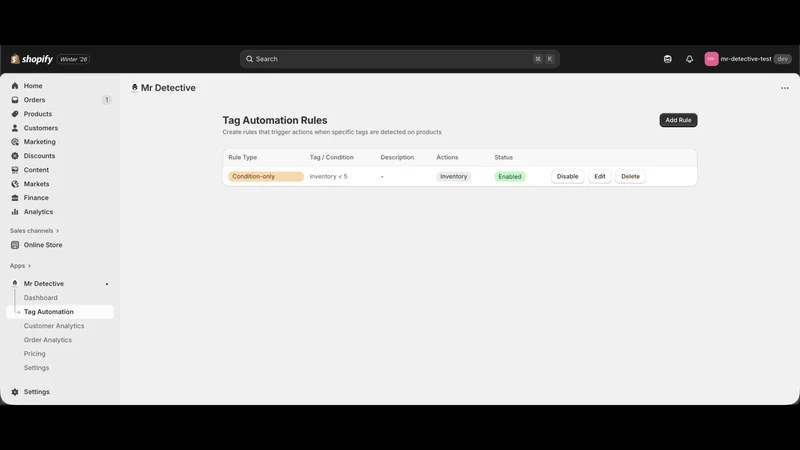Image resolution: width=800 pixels, height=450 pixels.
Task: Open the Analytics bar chart icon
Action: point(15,212)
